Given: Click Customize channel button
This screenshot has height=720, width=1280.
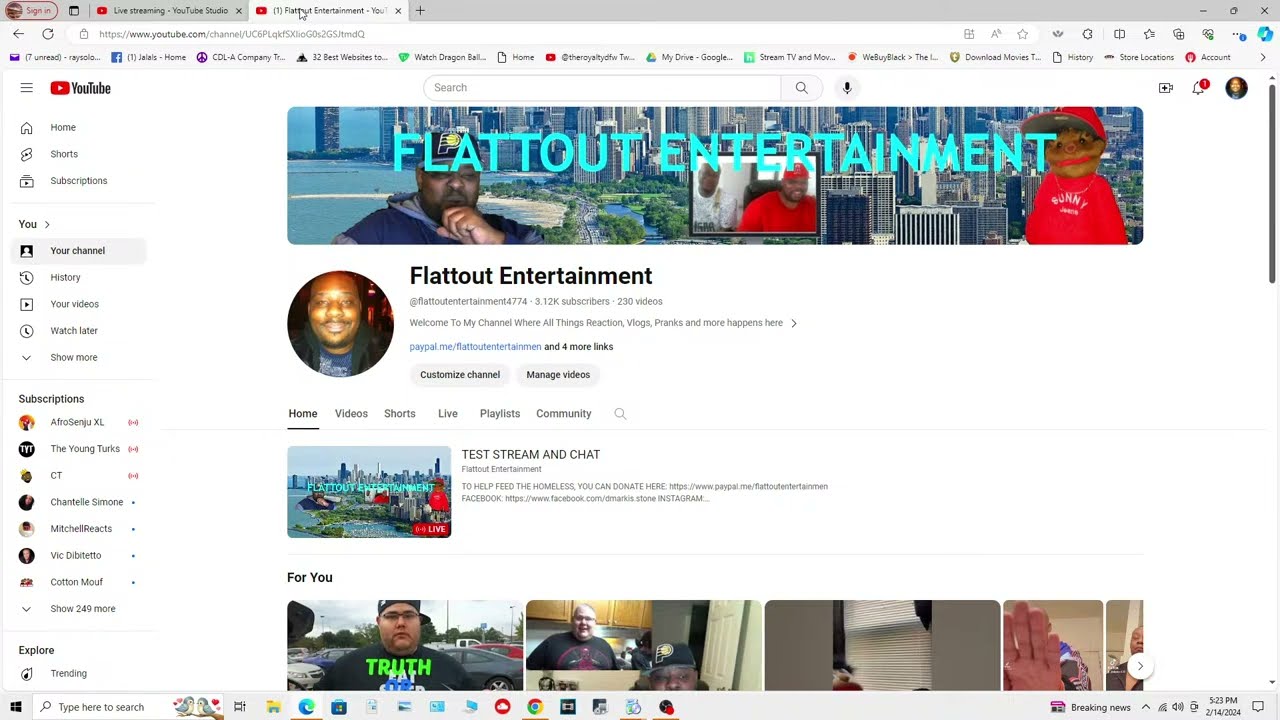Looking at the screenshot, I should tap(460, 375).
